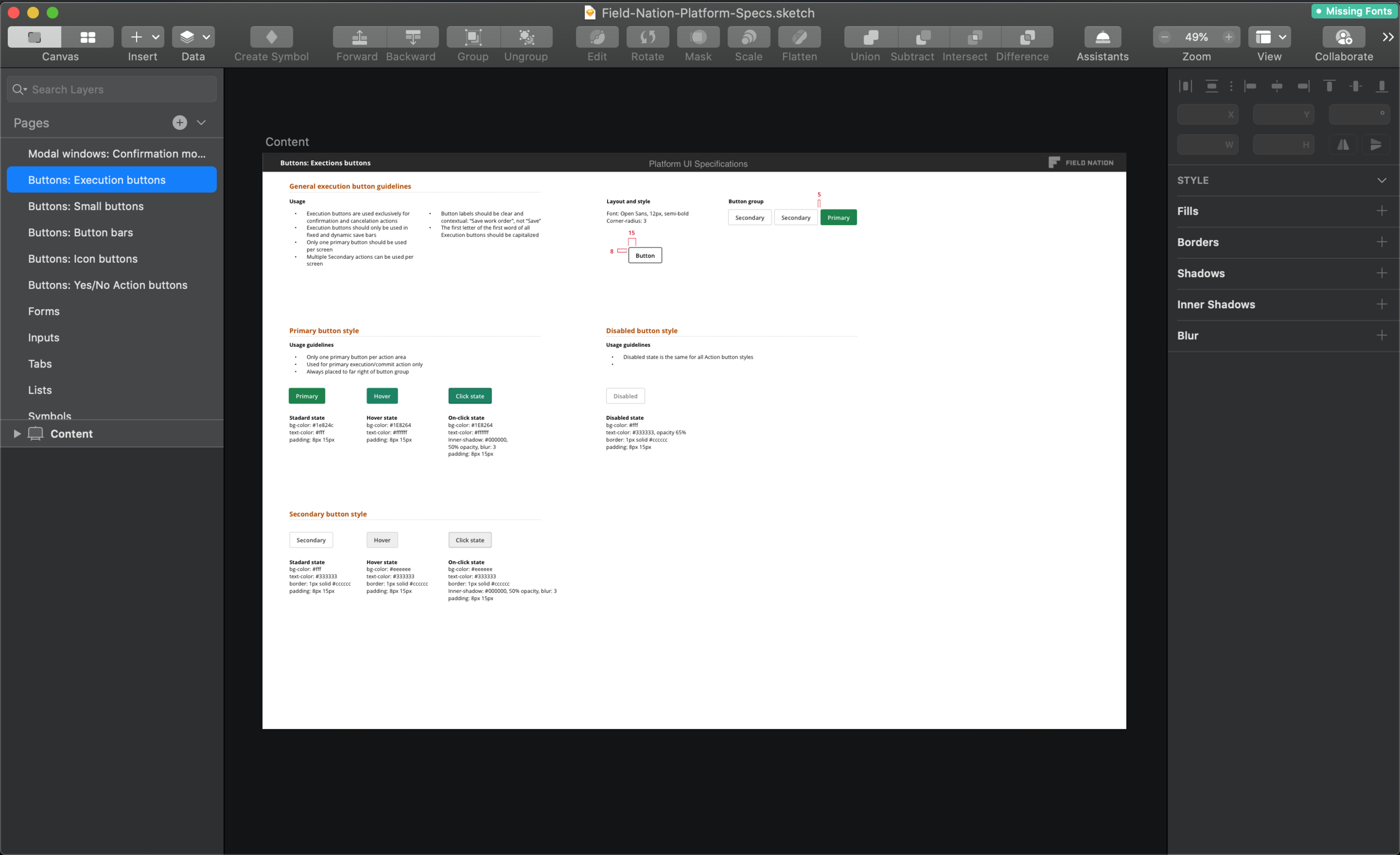Screen dimensions: 1400x855
Task: Click the Difference boolean icon
Action: click(x=1027, y=37)
